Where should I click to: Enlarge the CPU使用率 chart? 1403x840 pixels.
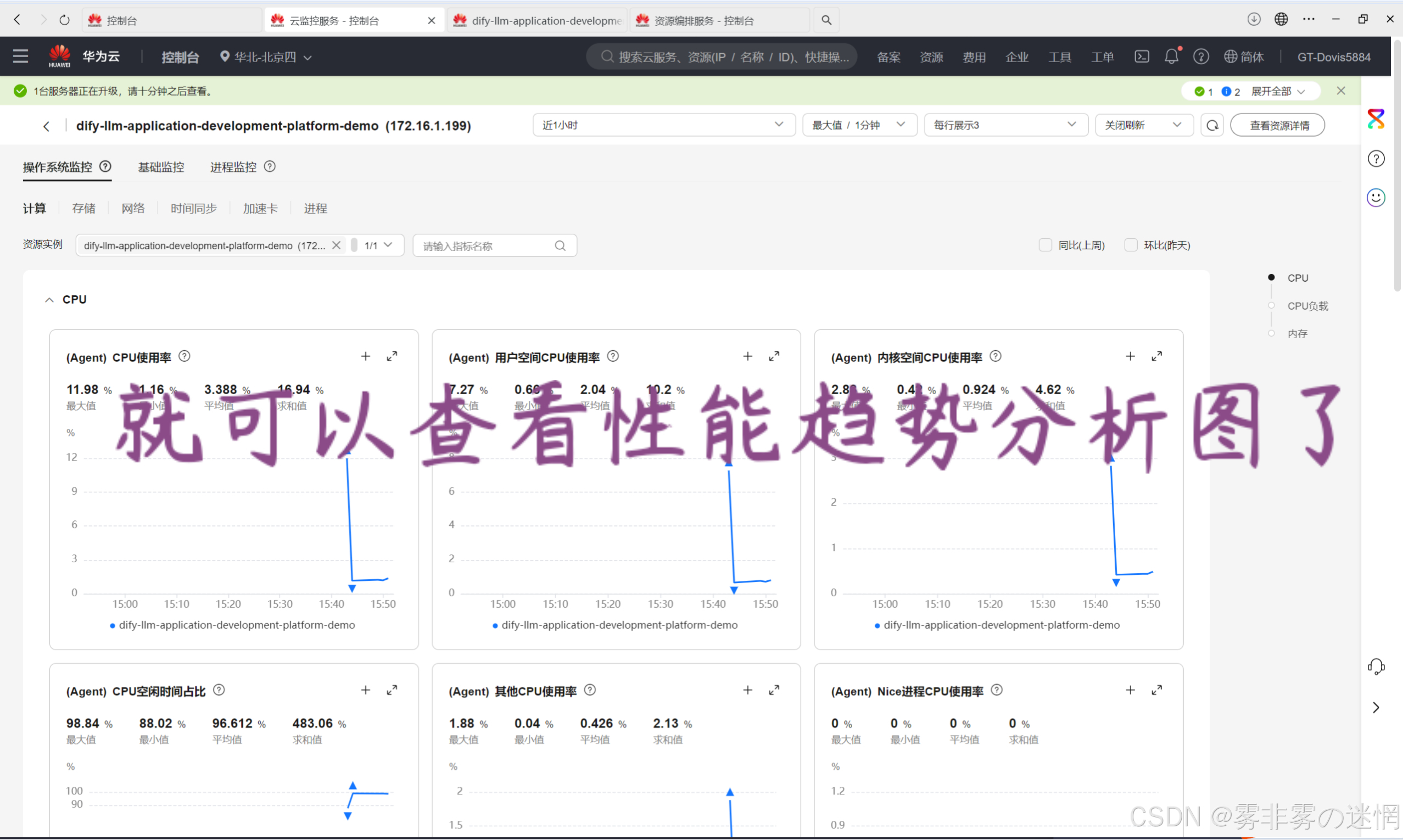click(x=392, y=356)
